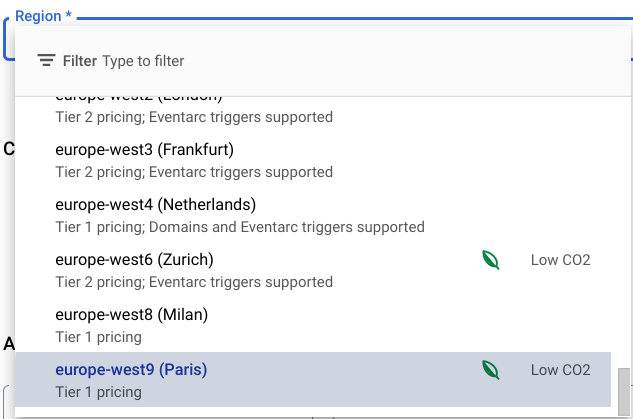
Task: Choose highlighted europe-west9 (Paris) option
Action: (130, 370)
